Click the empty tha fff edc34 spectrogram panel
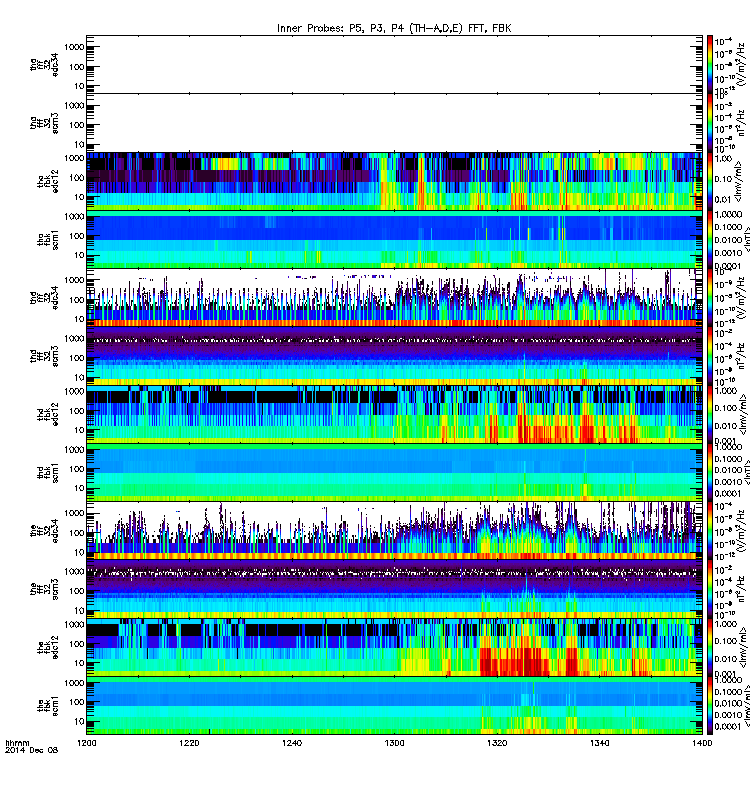 point(394,64)
